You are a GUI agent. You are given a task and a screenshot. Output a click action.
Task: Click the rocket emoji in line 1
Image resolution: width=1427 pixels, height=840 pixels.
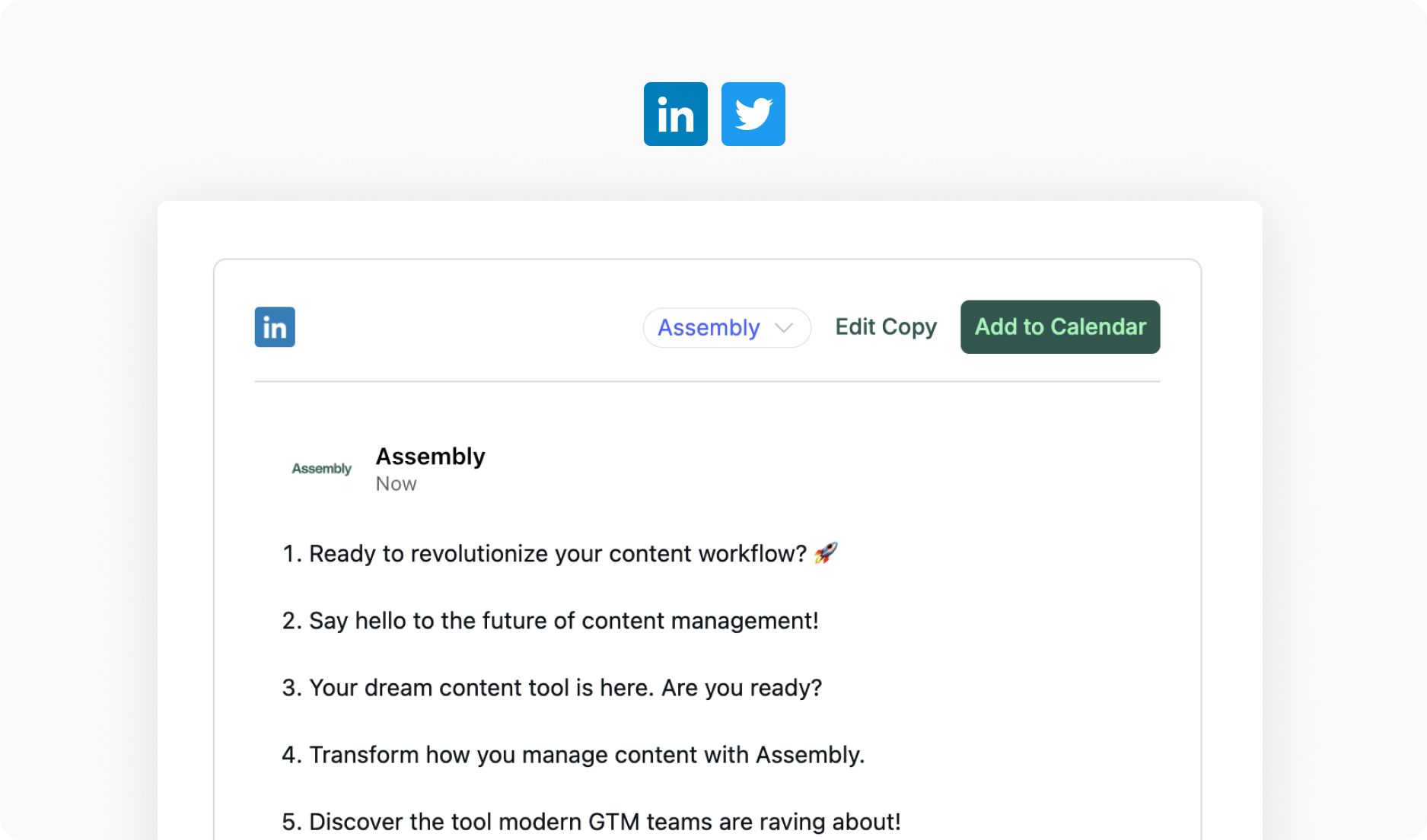click(x=826, y=552)
